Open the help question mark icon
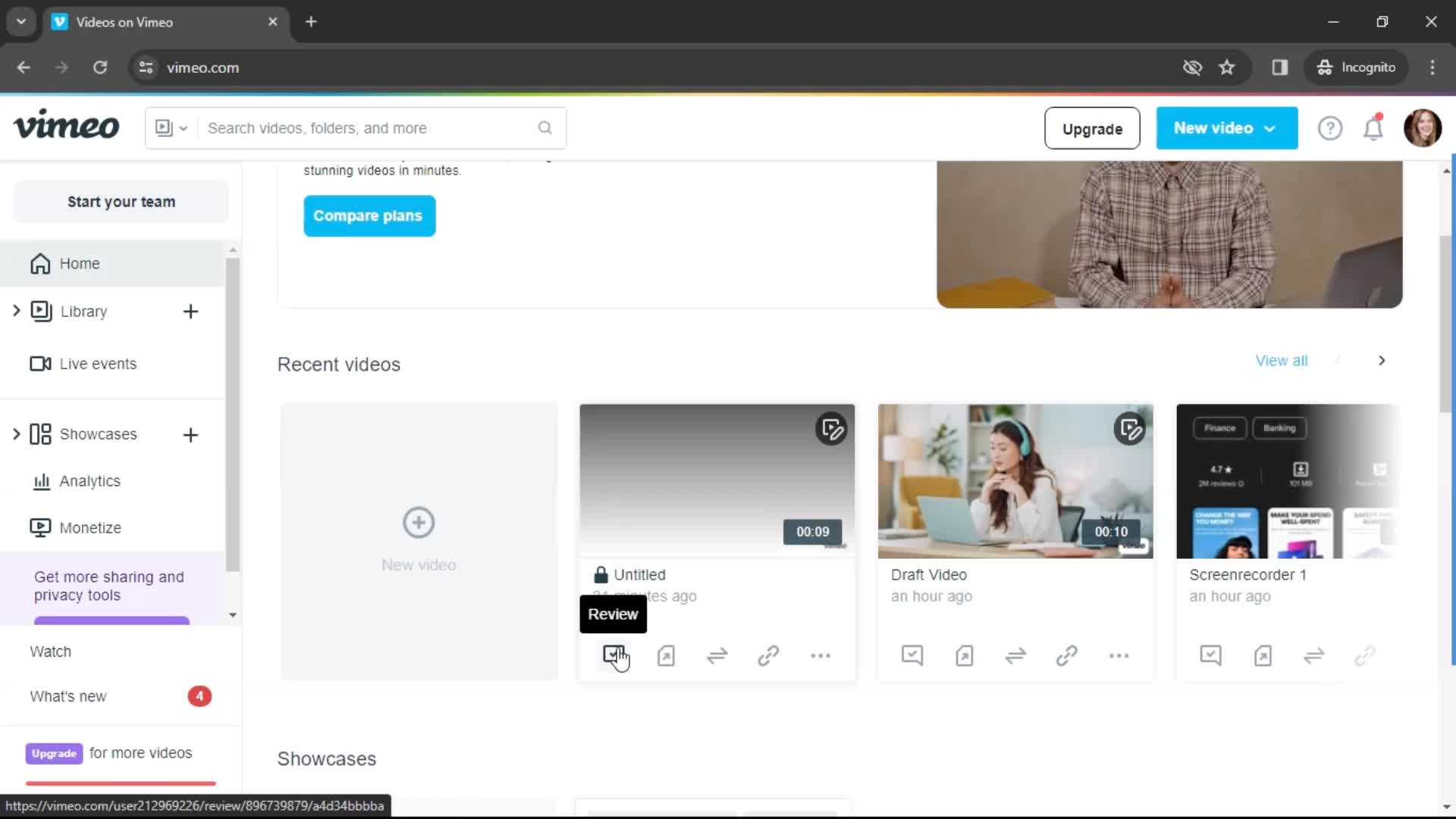 (x=1330, y=128)
